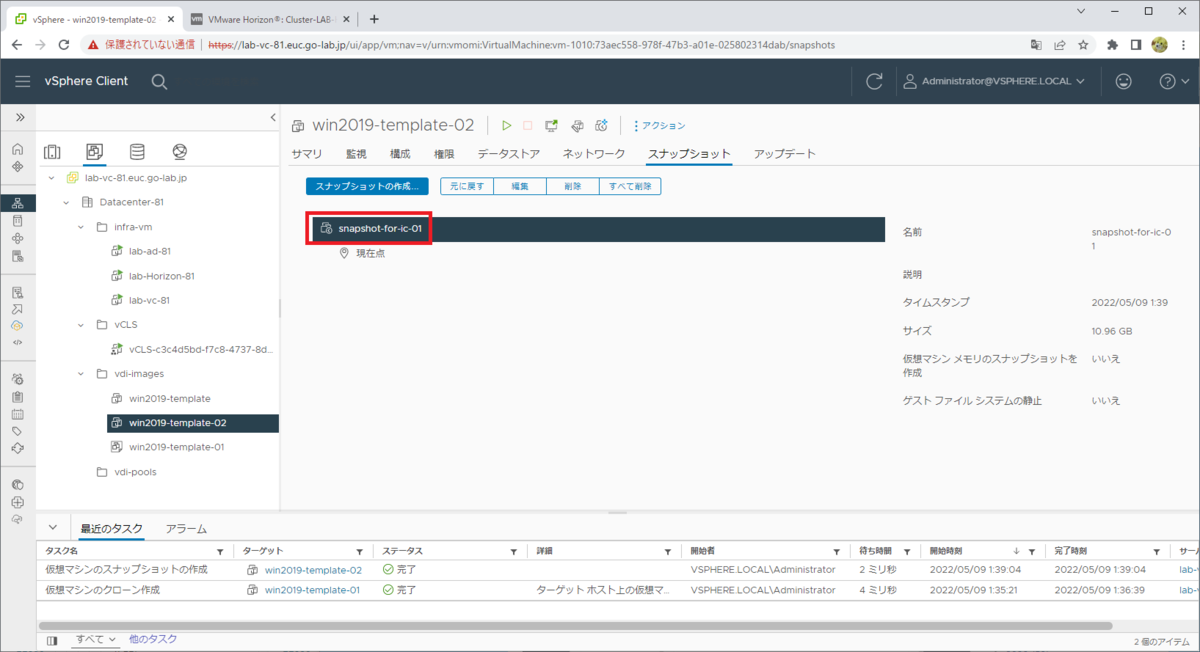Open Global Inventory Lists sidebar icon

(x=17, y=257)
